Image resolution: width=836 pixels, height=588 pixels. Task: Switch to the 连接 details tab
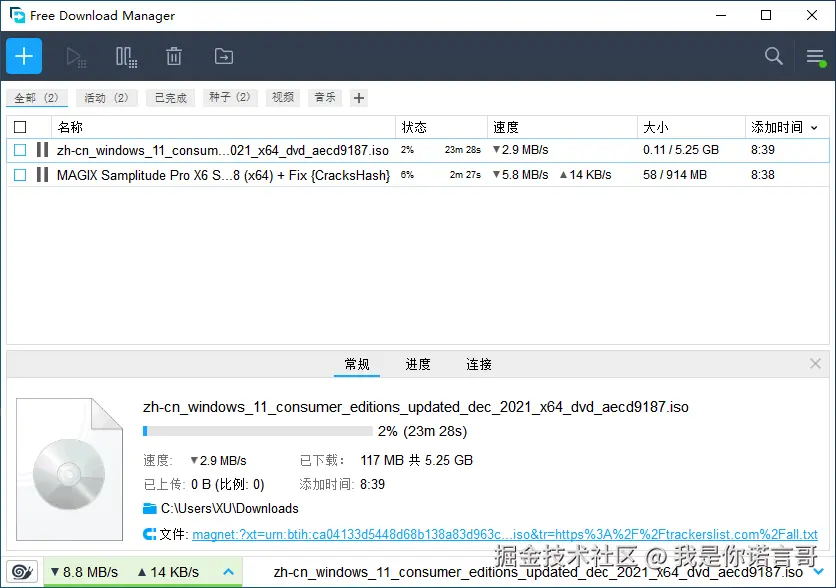coord(479,364)
